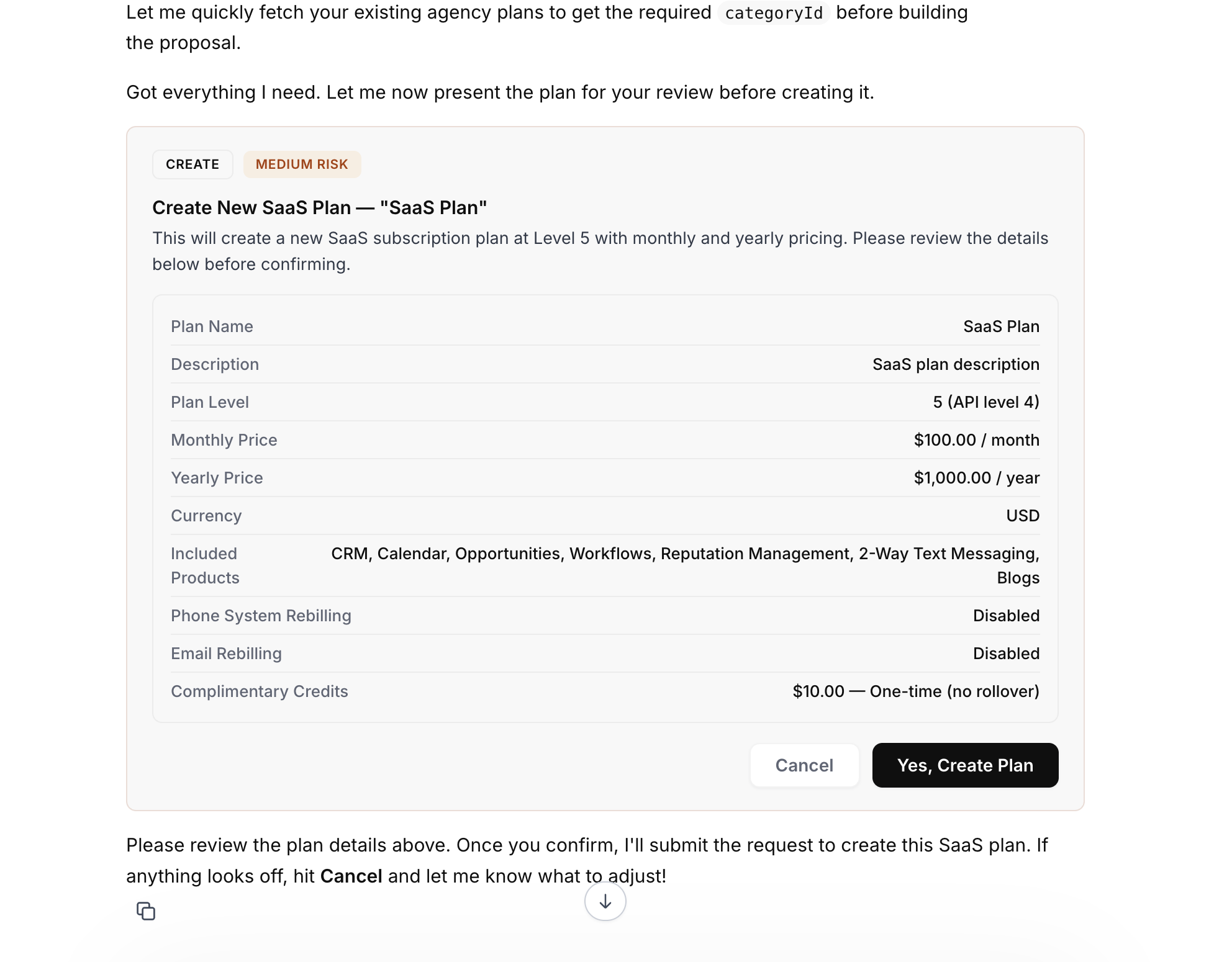Click the copy message icon
Viewport: 1232px width, 962px height.
146,911
